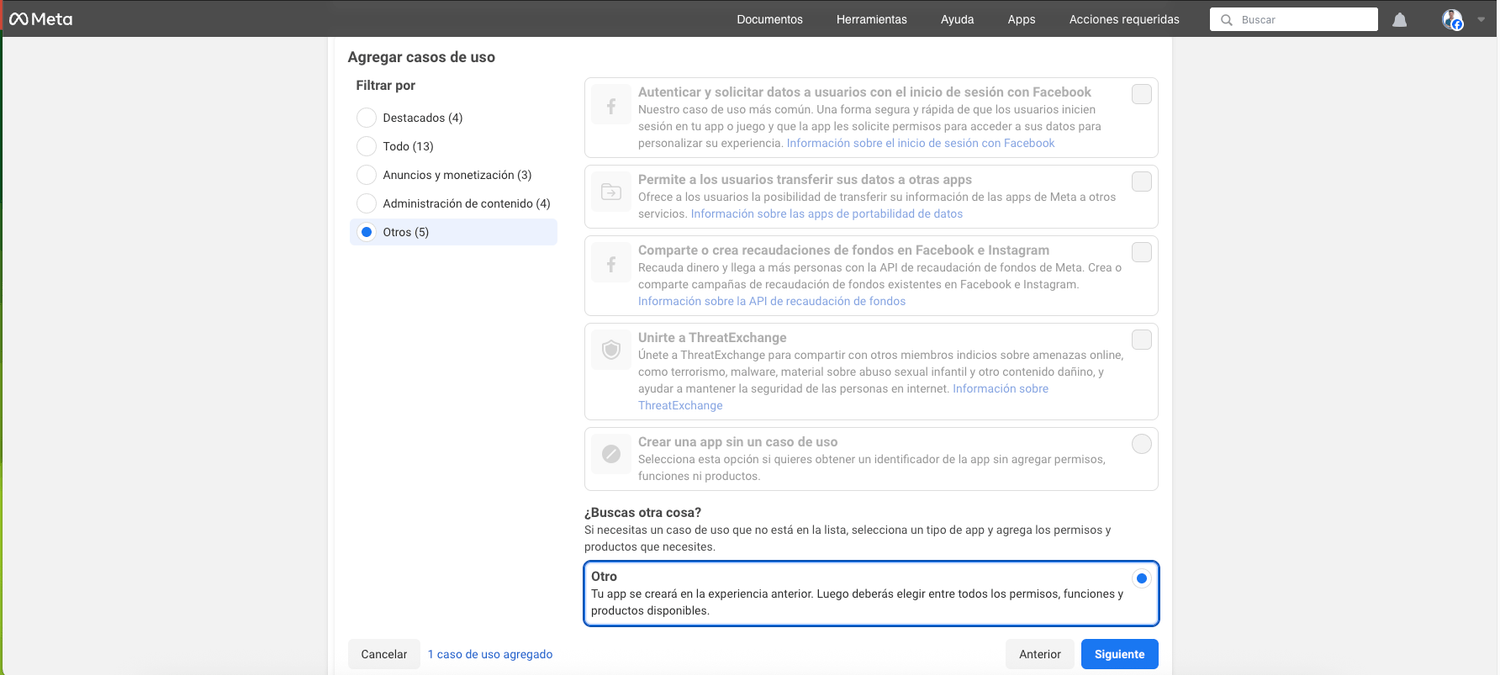Screen dimensions: 1500x675
Task: Check the Facebook login use case checkbox
Action: point(1141,95)
